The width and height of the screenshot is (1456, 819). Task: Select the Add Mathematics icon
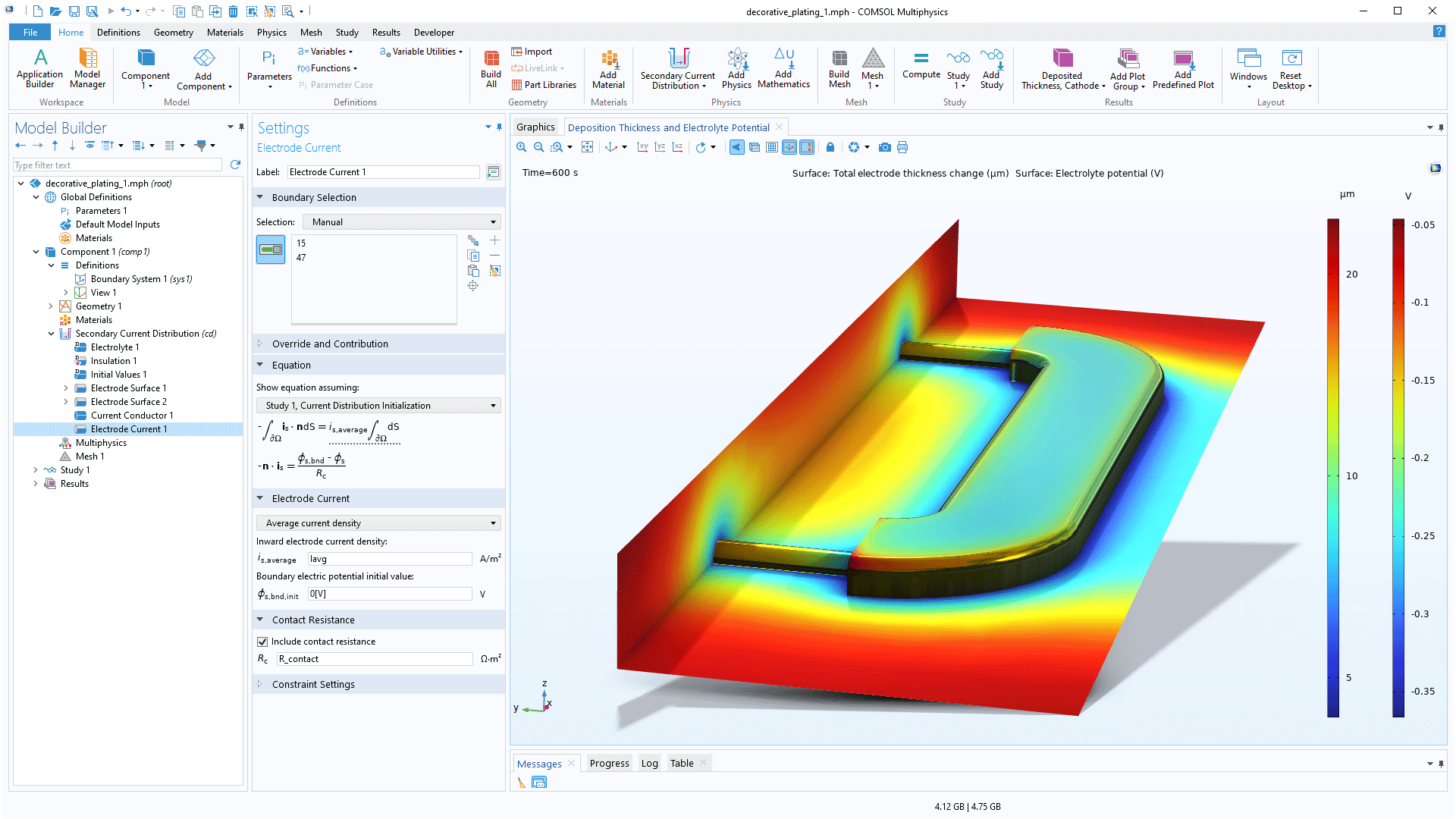coord(784,68)
